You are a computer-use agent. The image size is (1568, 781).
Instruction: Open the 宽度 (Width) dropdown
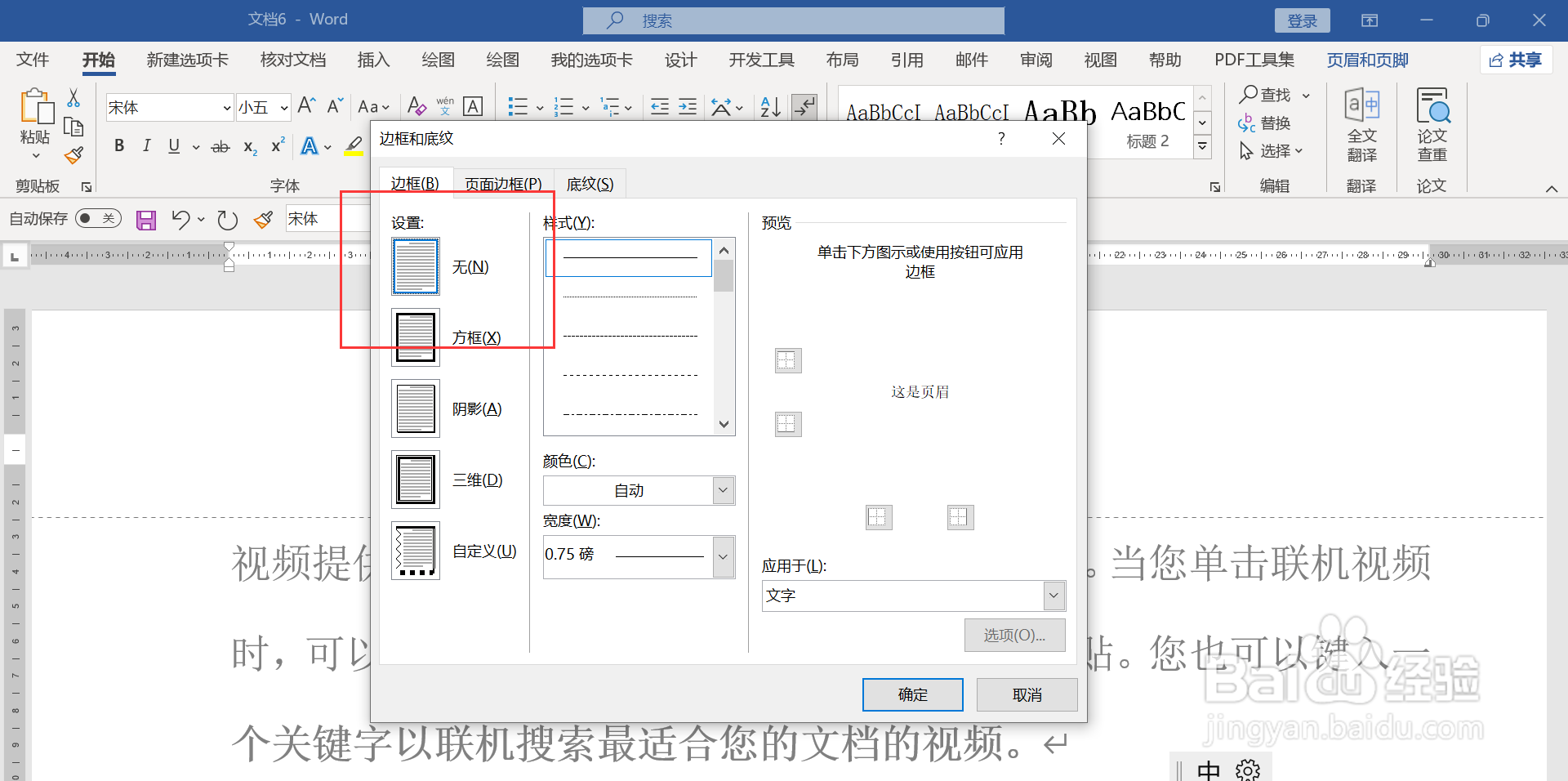click(x=722, y=556)
